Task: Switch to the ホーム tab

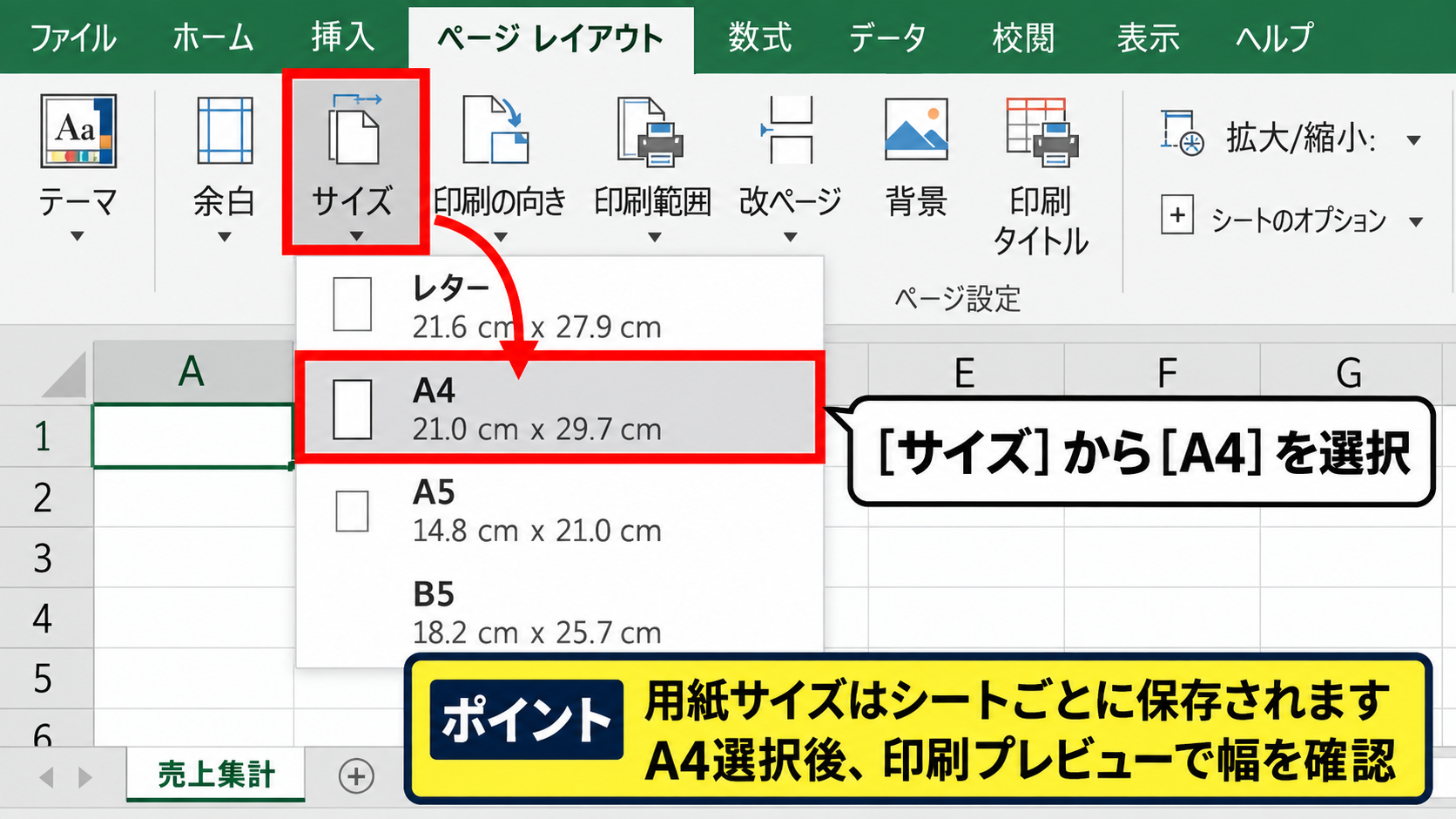Action: (x=213, y=37)
